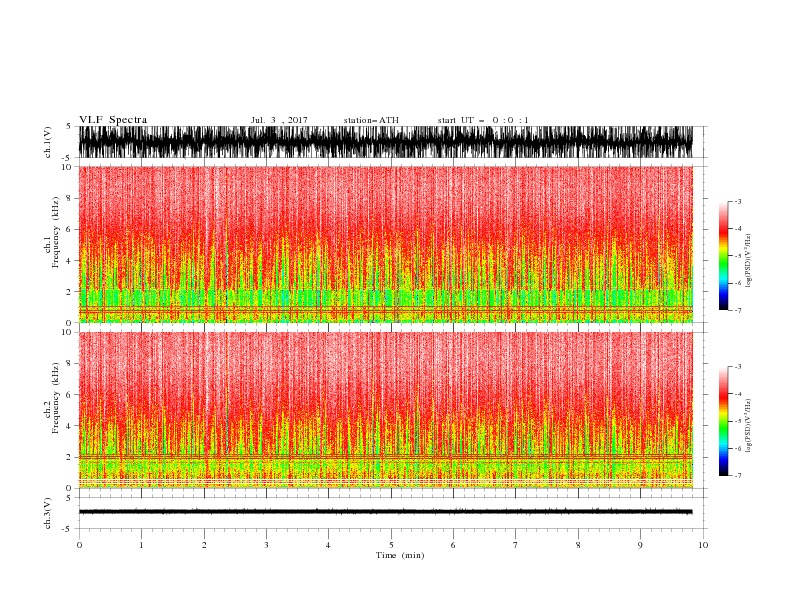Click the "-3" label on ch.1 color bar
The height and width of the screenshot is (612, 792).
tap(738, 201)
